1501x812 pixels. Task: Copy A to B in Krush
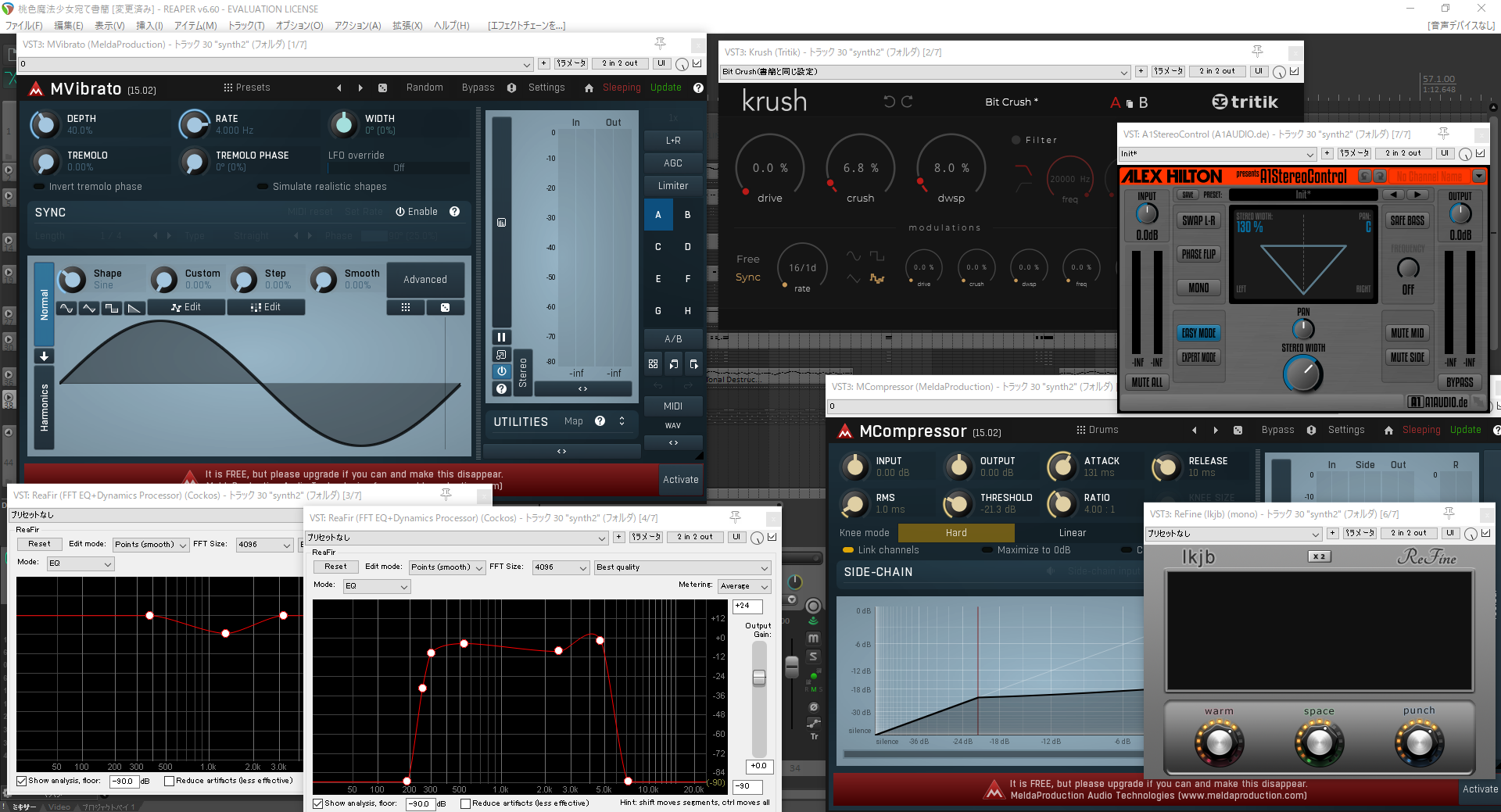pyautogui.click(x=1130, y=103)
